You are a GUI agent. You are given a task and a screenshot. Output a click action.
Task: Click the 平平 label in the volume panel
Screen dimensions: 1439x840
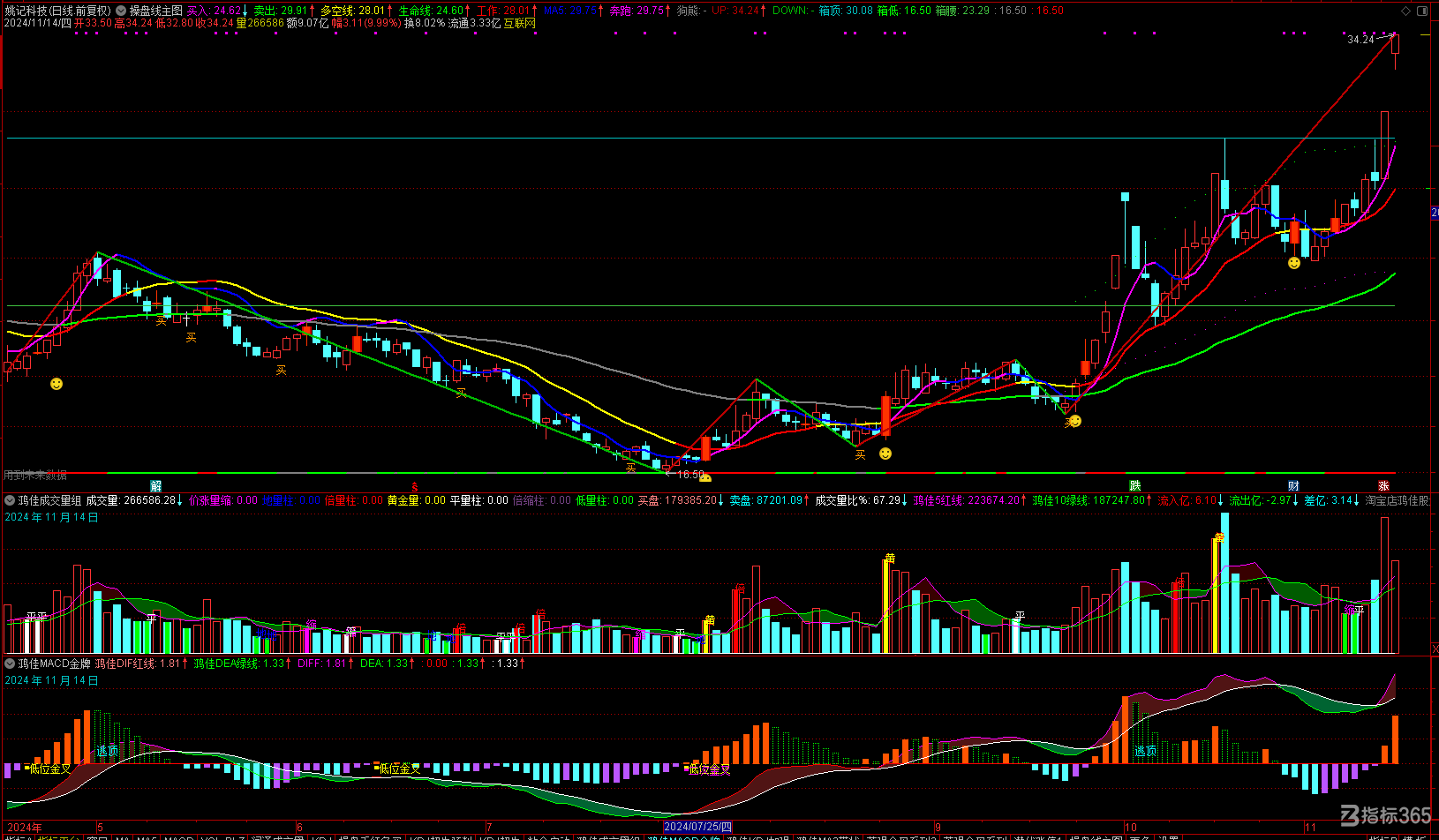36,618
